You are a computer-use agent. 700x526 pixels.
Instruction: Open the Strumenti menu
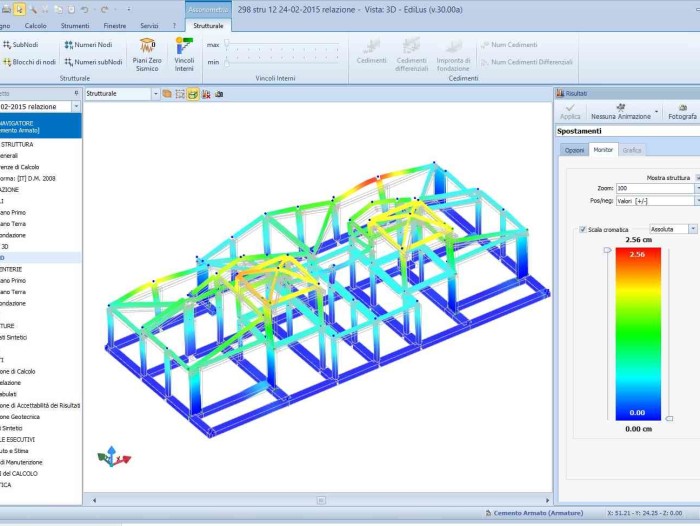[75, 24]
